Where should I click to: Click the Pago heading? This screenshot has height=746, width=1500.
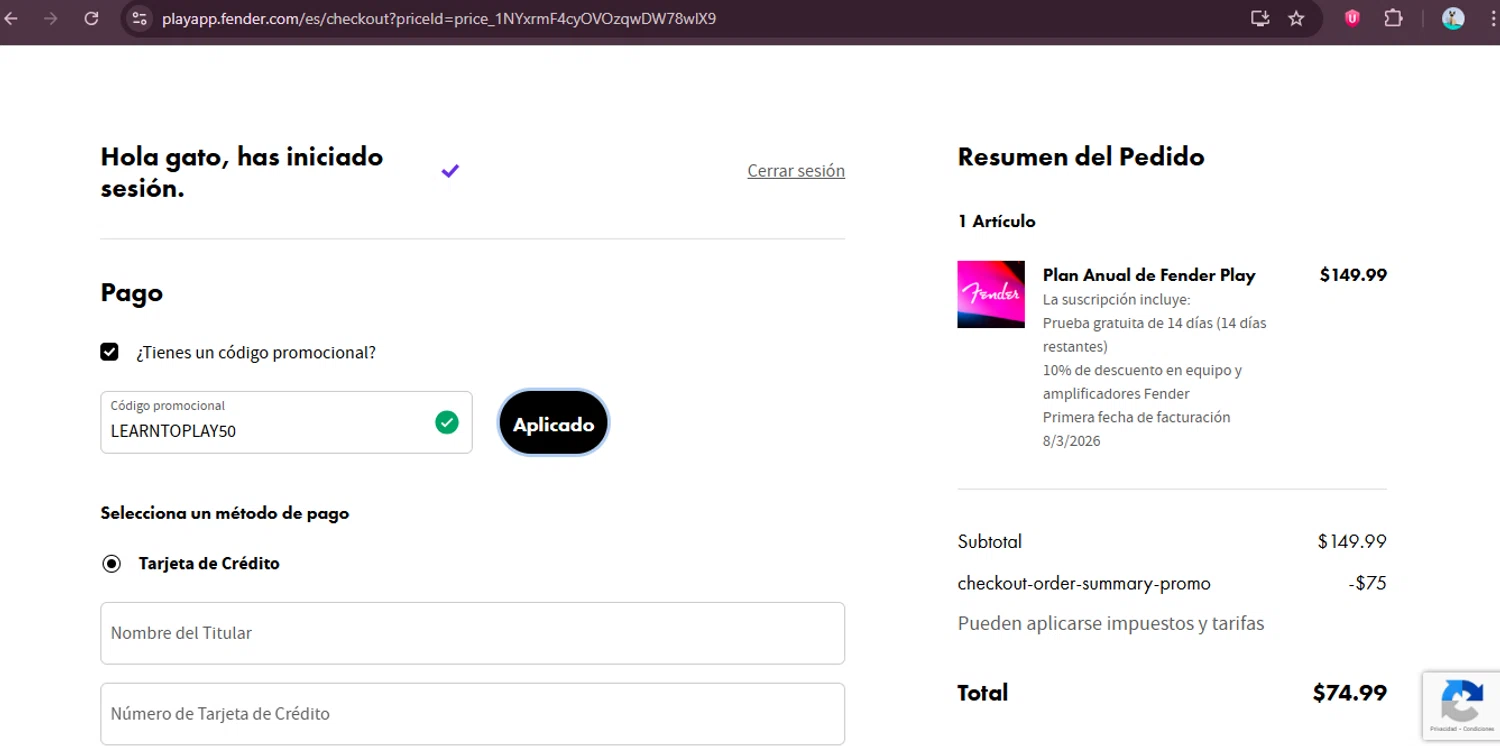click(132, 293)
